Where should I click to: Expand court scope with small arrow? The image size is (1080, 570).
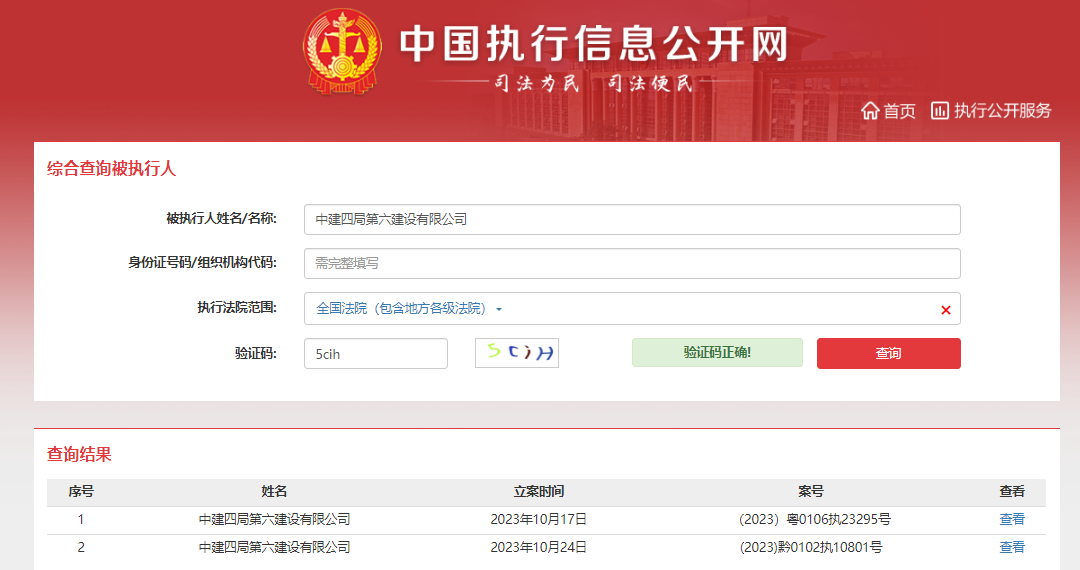coord(499,309)
